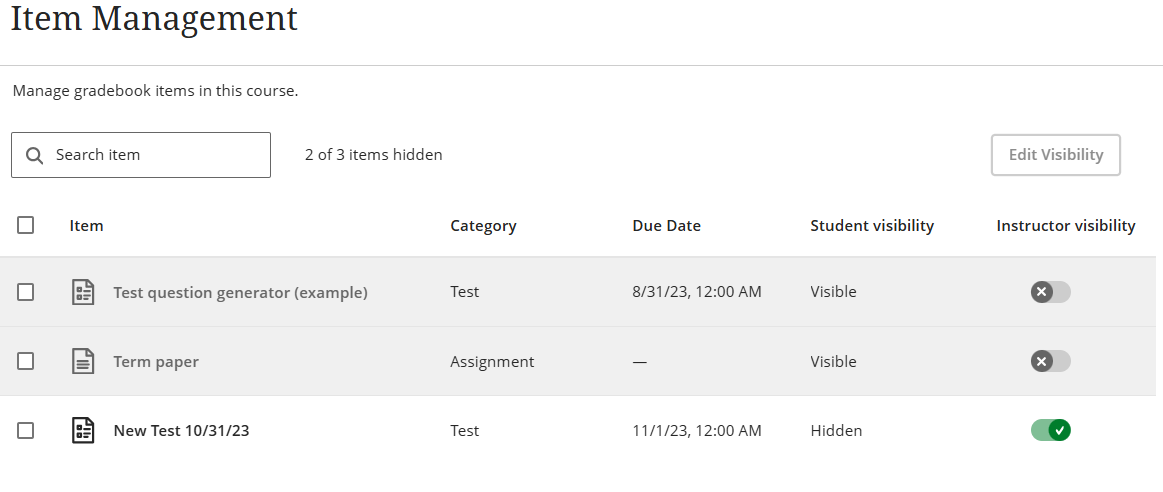Click the document icon beside Term paper
The width and height of the screenshot is (1163, 492).
point(84,361)
